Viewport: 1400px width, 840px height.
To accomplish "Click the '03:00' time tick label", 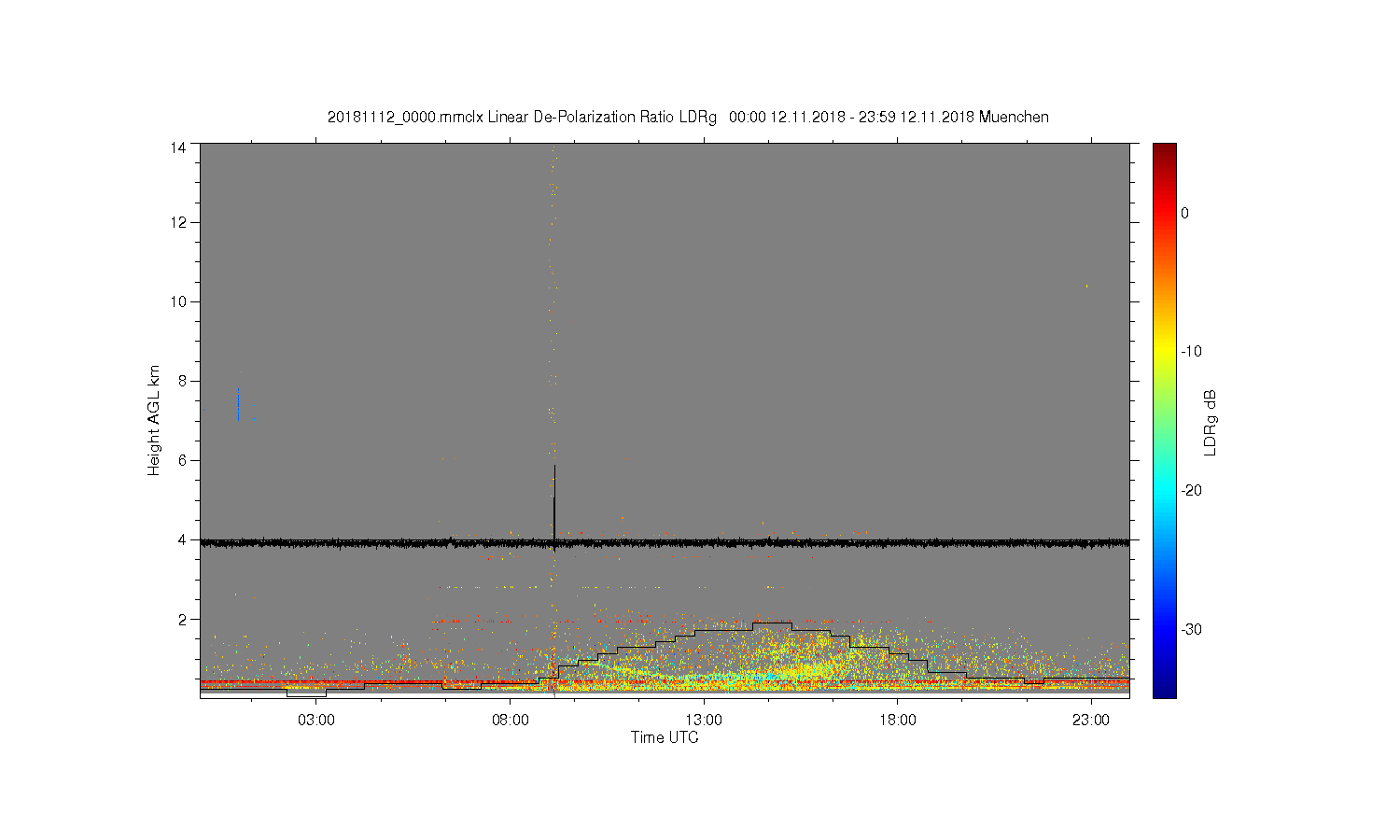I will (316, 721).
